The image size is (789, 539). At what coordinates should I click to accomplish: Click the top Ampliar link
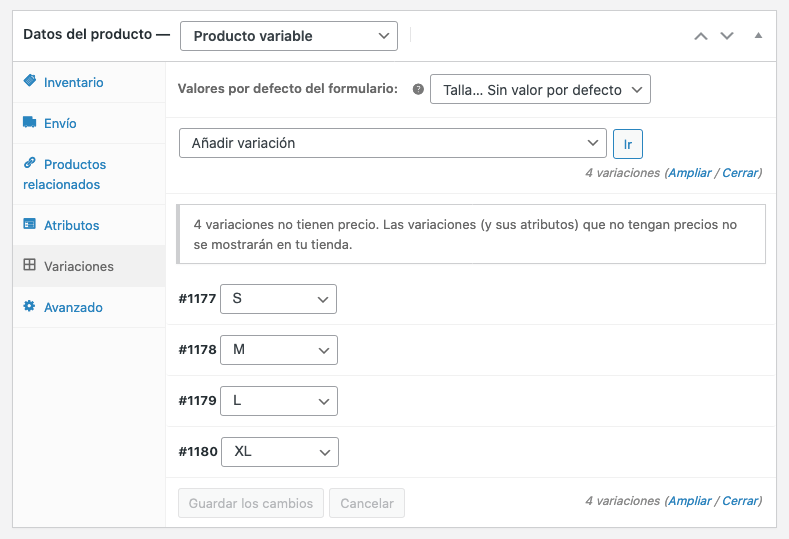(x=690, y=173)
